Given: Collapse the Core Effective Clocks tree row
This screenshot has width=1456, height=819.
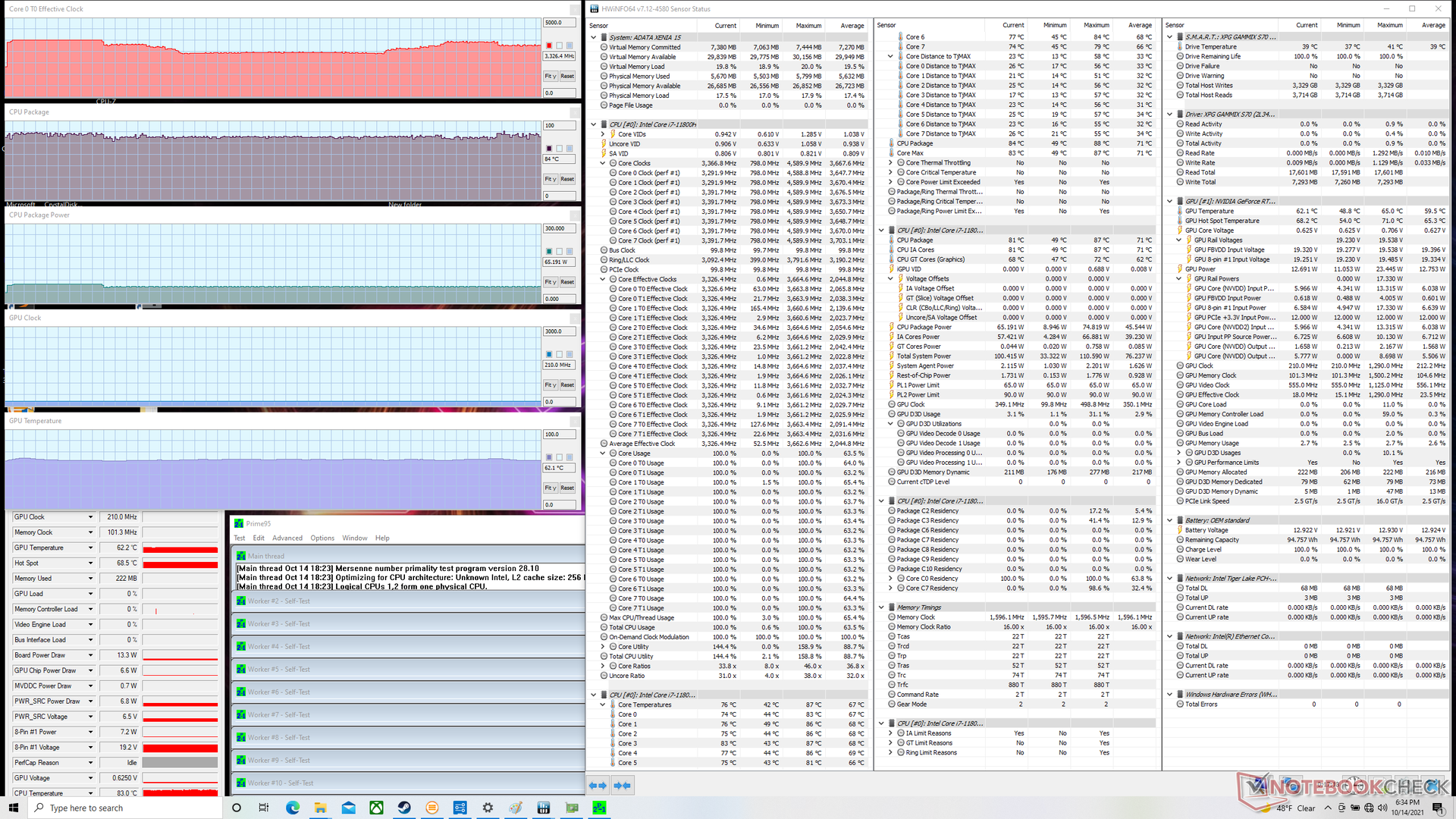Looking at the screenshot, I should tap(603, 279).
